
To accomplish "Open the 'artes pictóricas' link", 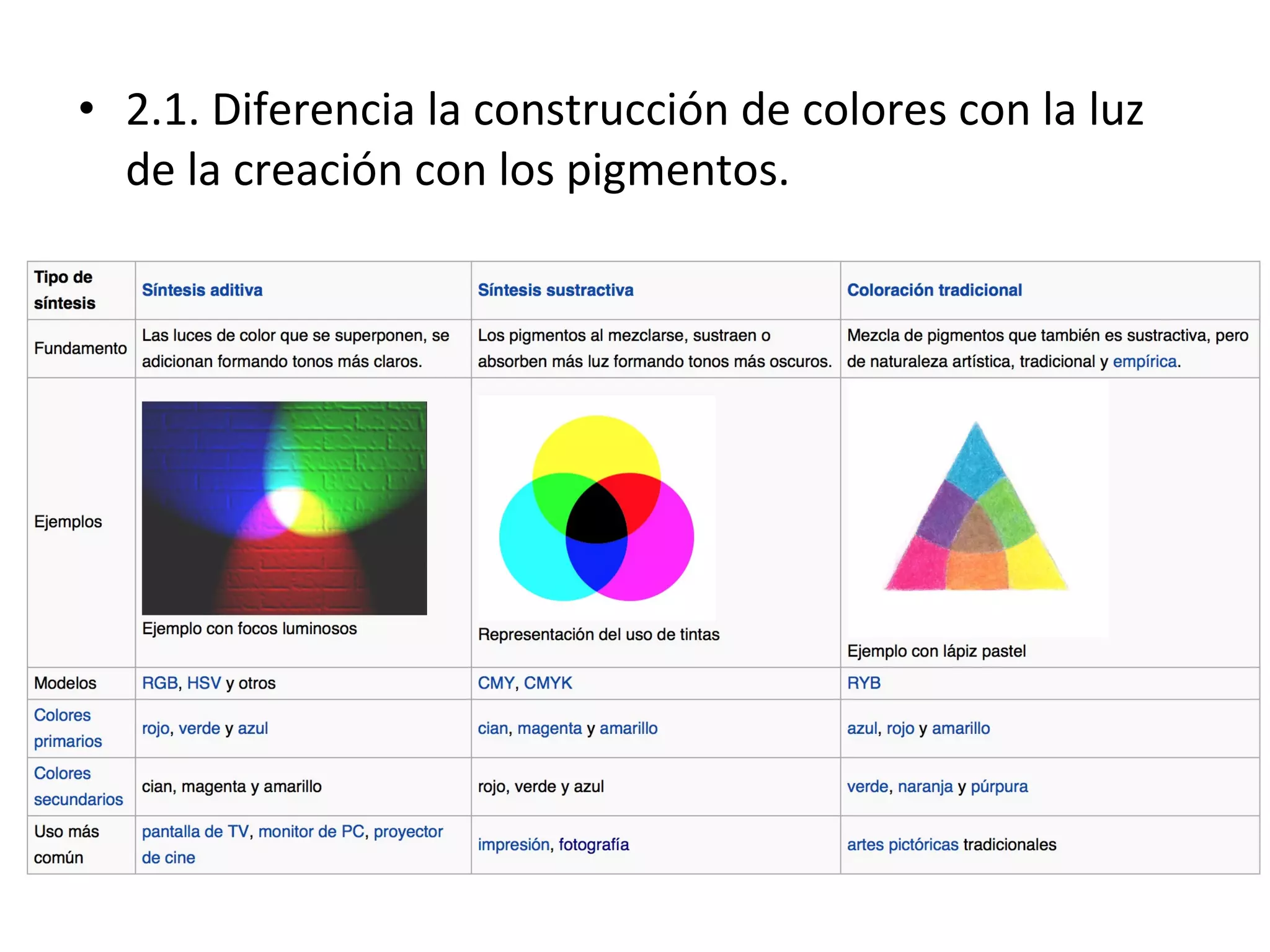I will pos(903,845).
